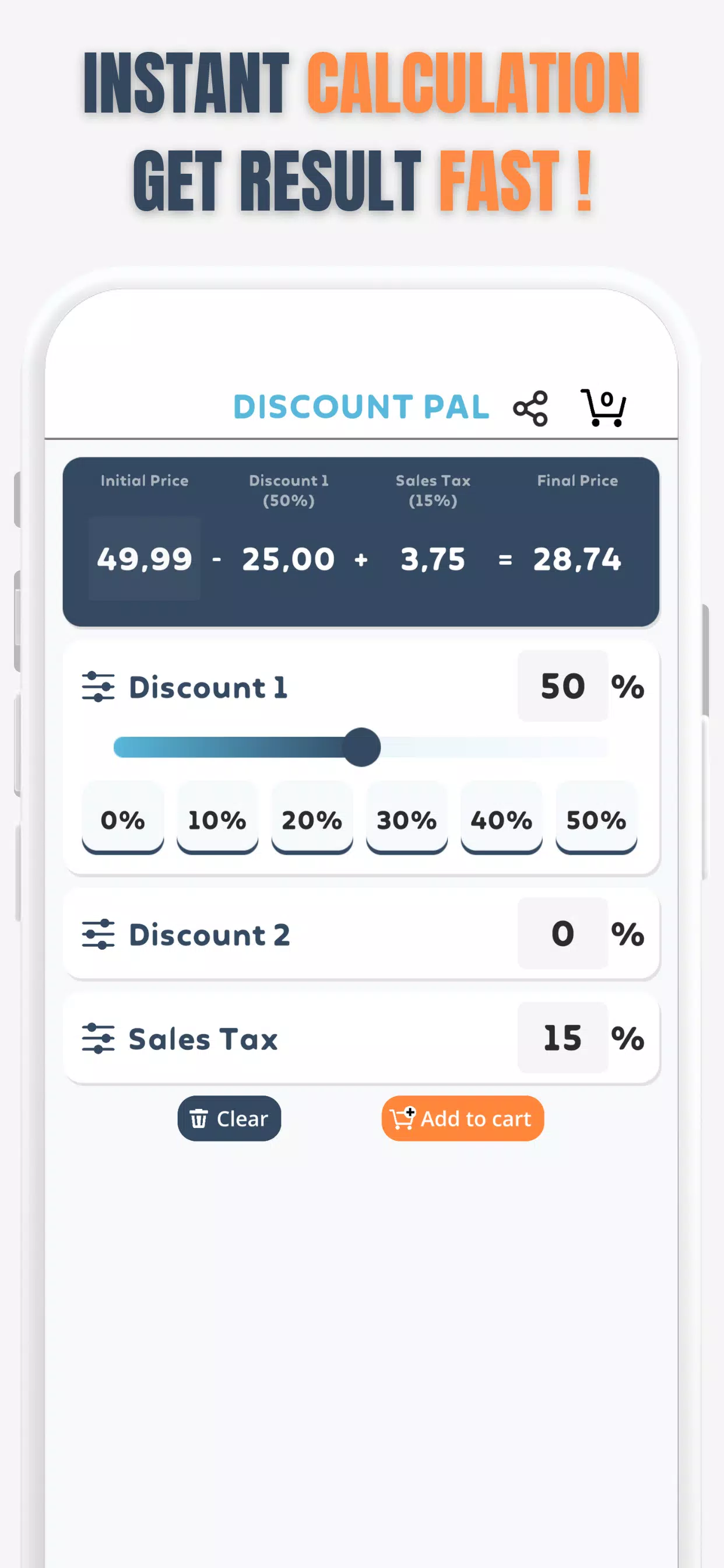Edit the Initial Price field 49,99
724x1568 pixels.
click(x=145, y=558)
